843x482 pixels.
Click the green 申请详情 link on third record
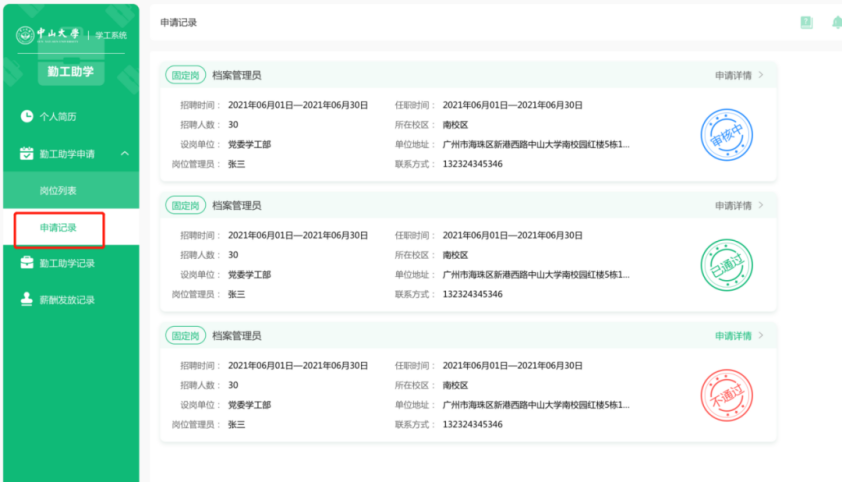[x=733, y=336]
